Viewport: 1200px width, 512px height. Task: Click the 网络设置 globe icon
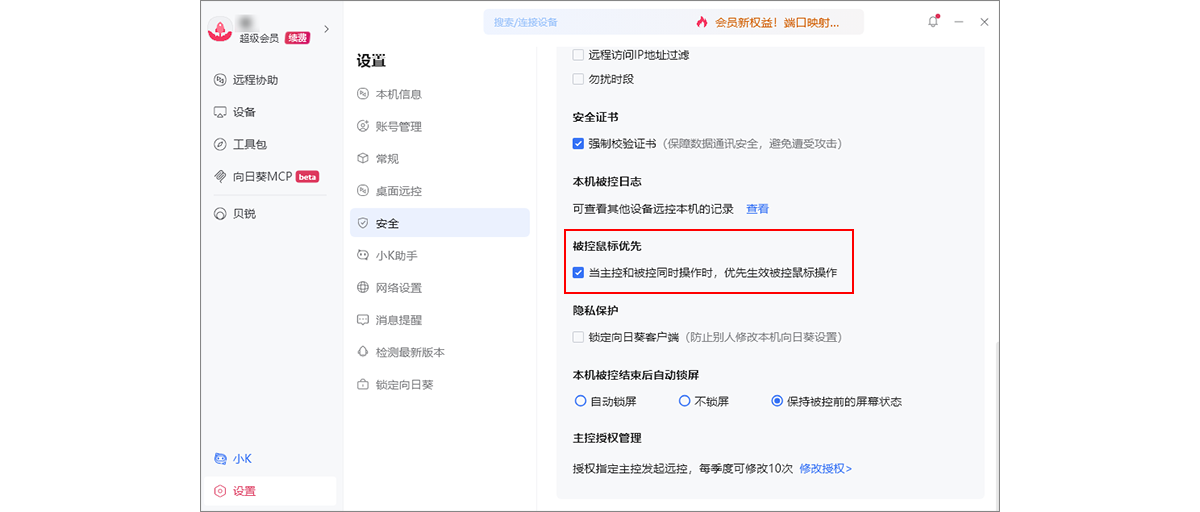click(x=363, y=287)
